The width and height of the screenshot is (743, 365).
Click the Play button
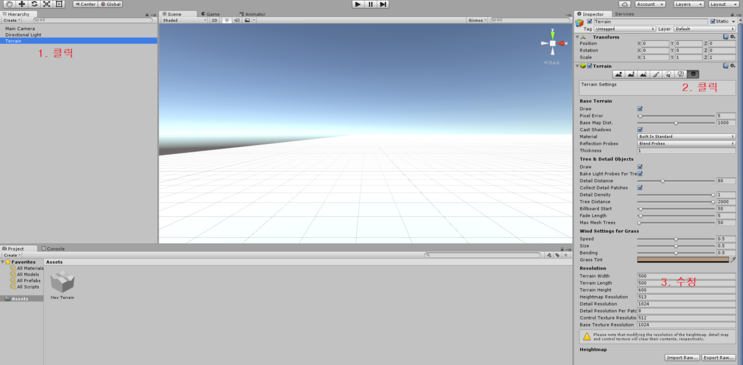(358, 4)
